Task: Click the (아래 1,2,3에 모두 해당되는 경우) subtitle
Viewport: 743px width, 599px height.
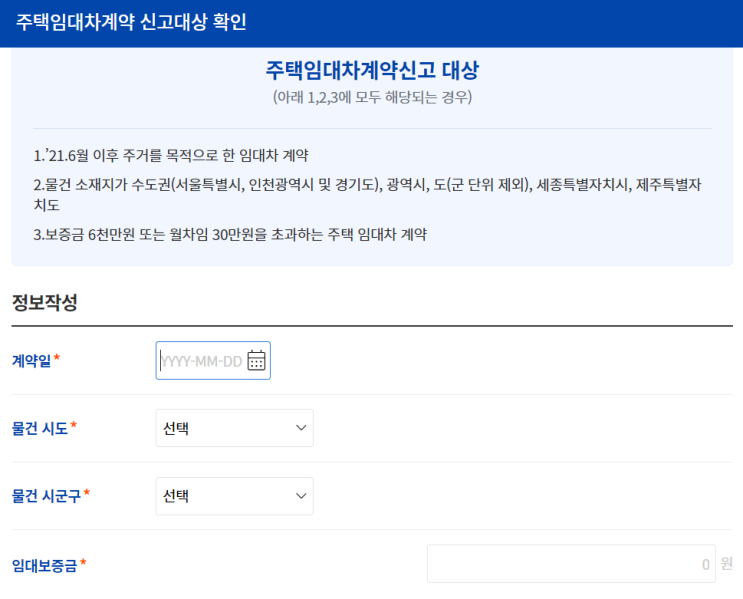Action: [372, 97]
